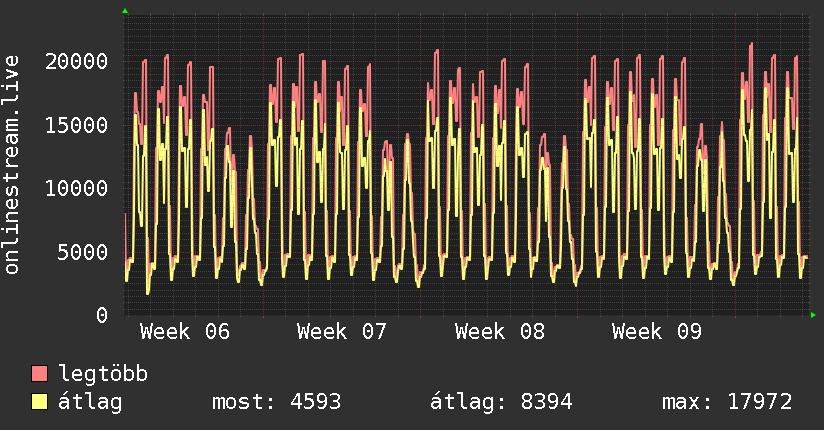This screenshot has height=430, width=824.
Task: Click the Week 09 axis label
Action: coord(657,331)
